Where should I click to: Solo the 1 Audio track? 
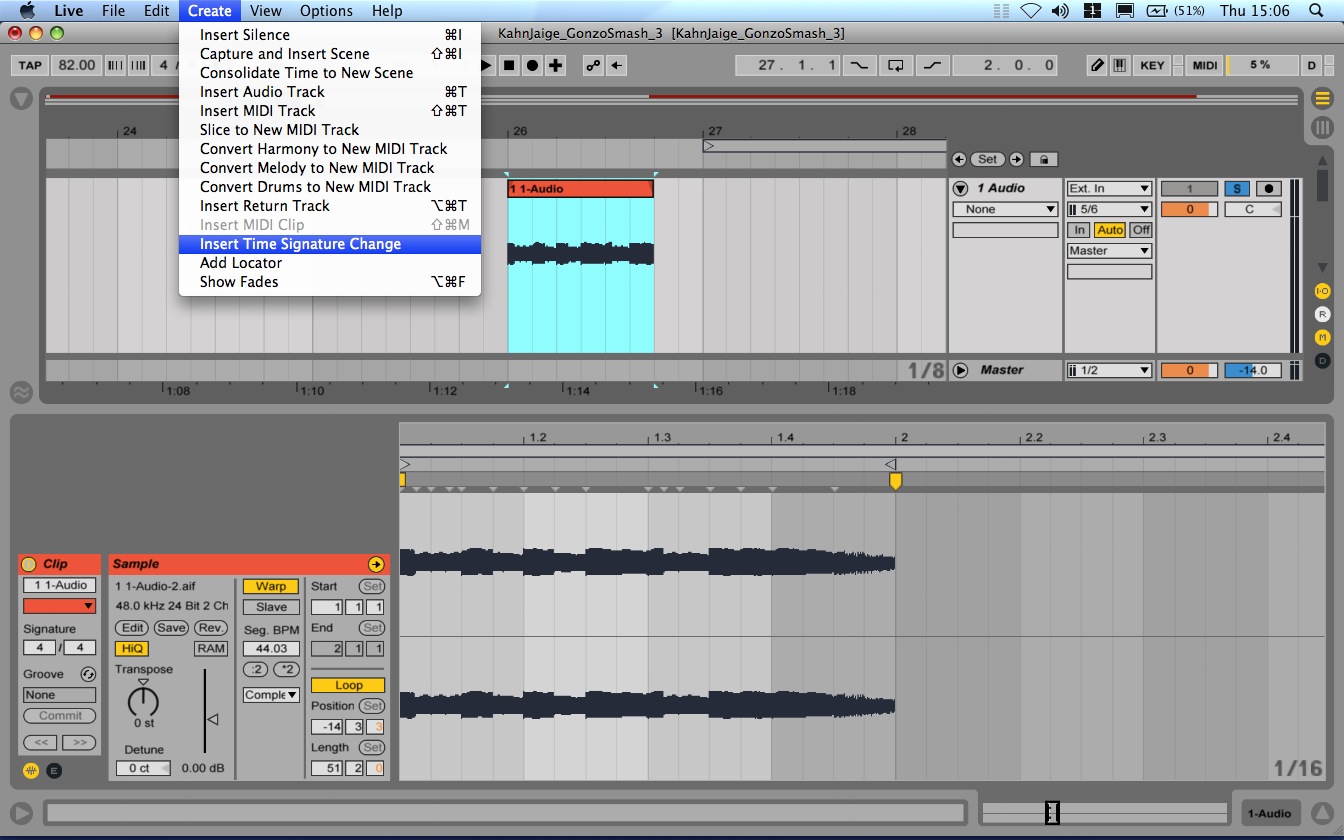[1237, 188]
